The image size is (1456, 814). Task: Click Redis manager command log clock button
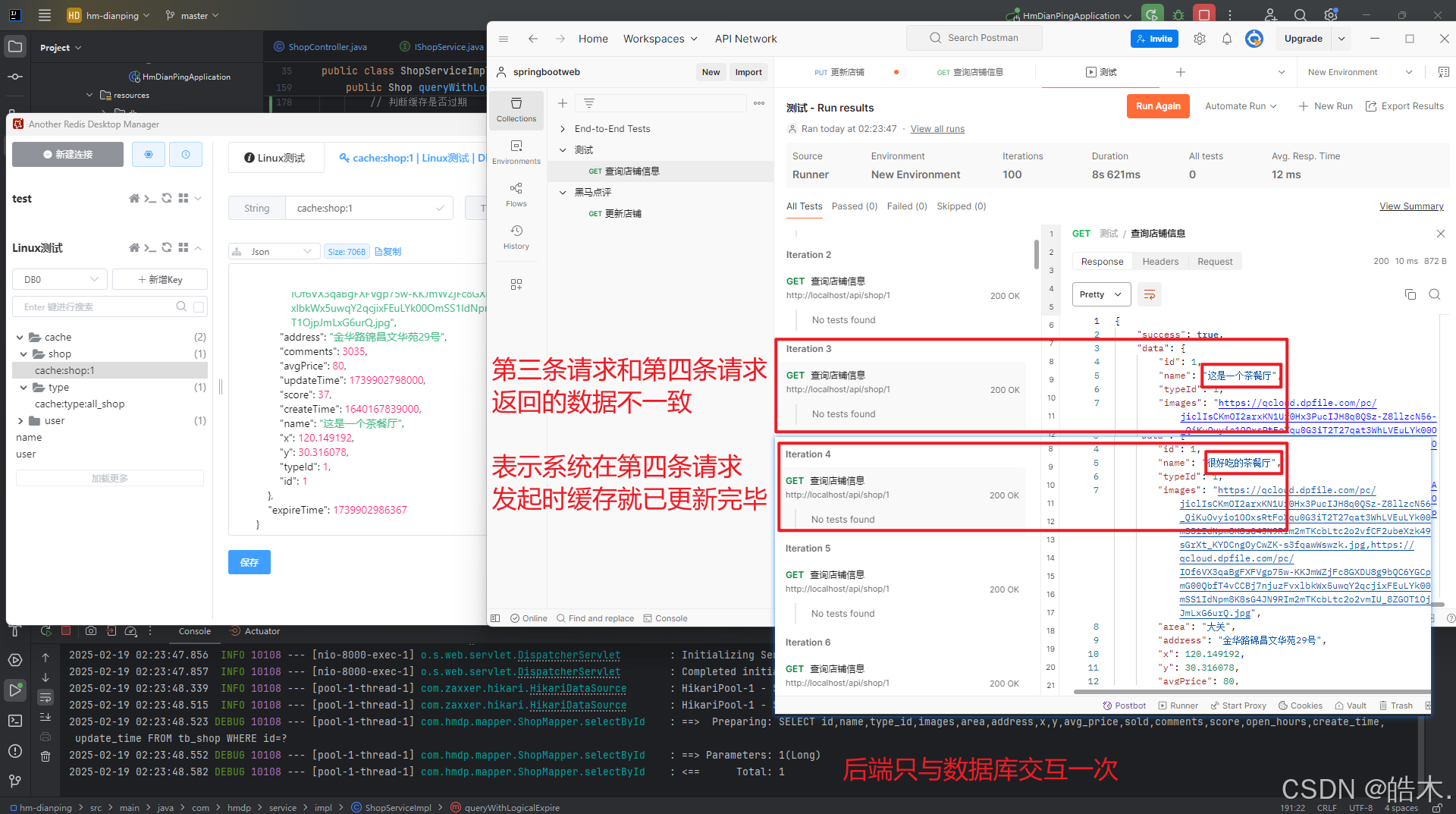[x=186, y=154]
